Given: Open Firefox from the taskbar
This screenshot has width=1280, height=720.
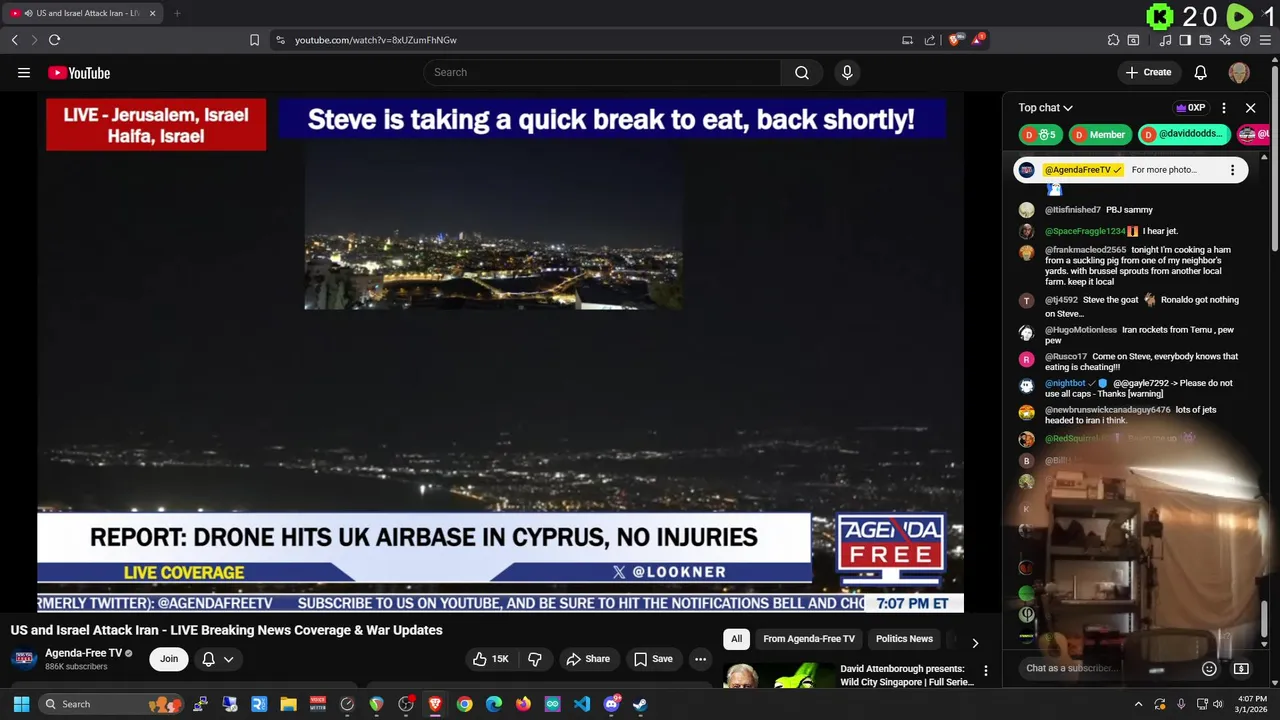Looking at the screenshot, I should [x=523, y=704].
